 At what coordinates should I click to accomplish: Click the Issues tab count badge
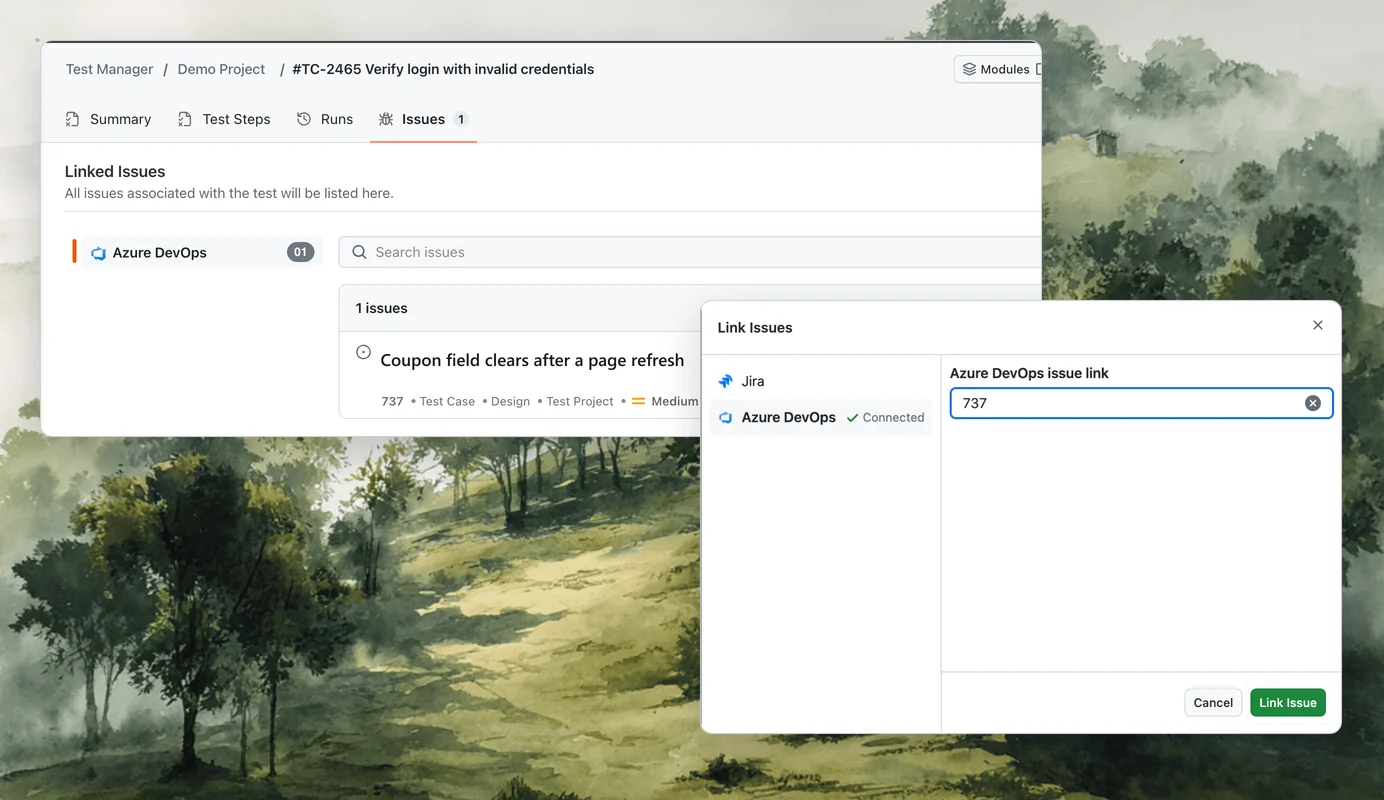461,119
